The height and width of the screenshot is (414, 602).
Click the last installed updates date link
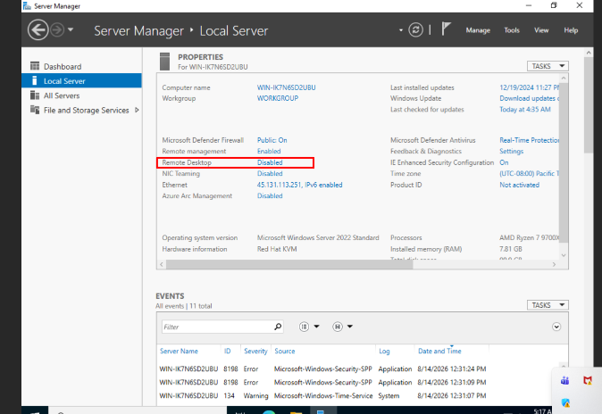tap(529, 88)
